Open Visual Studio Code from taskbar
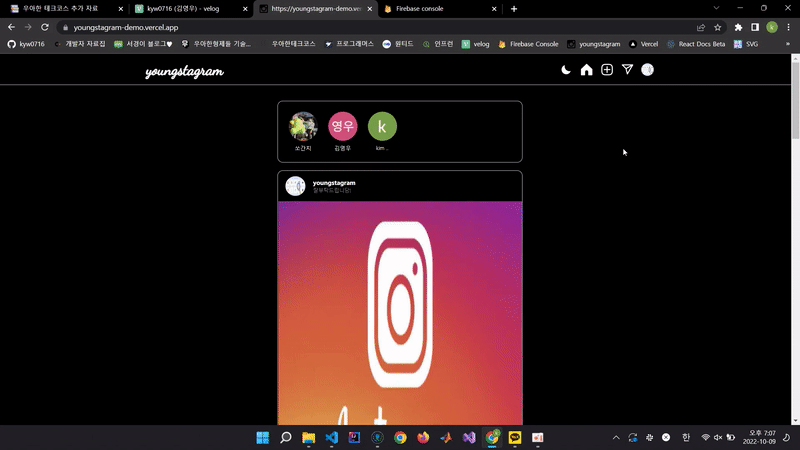The width and height of the screenshot is (800, 450). tap(332, 438)
